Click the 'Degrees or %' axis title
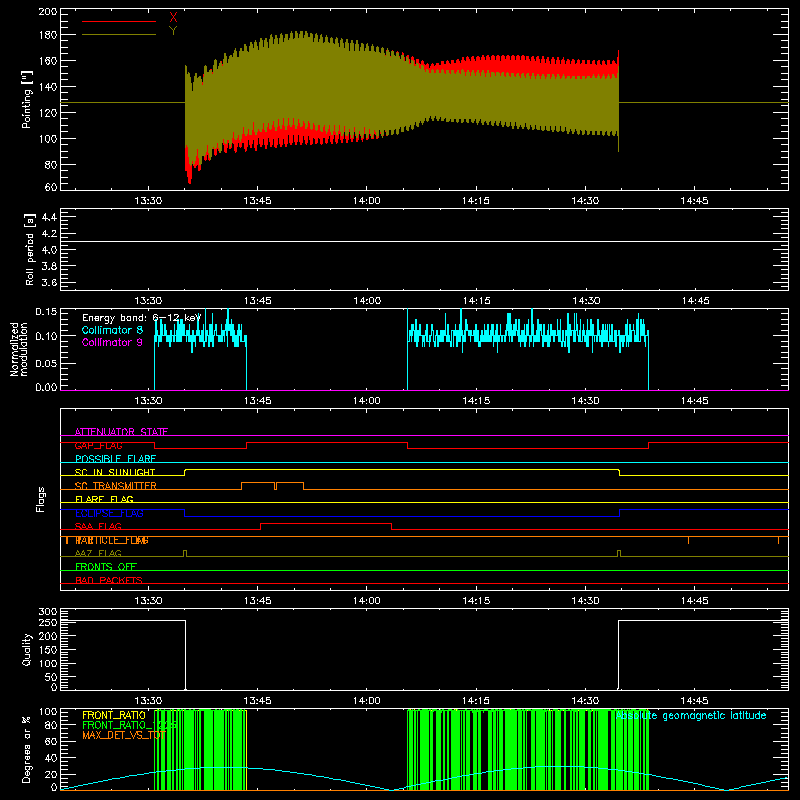 [27, 749]
